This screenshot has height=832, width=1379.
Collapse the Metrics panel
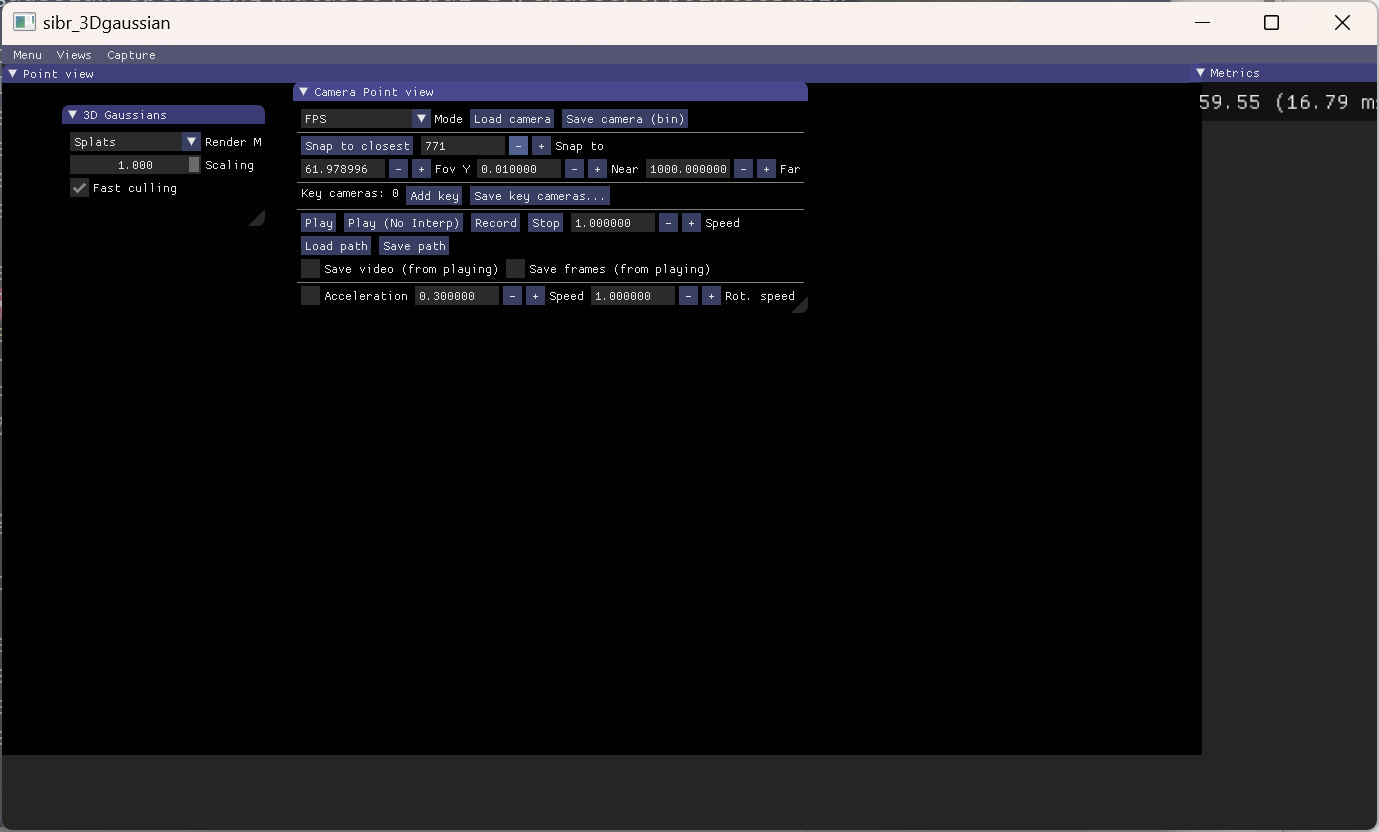tap(1200, 72)
